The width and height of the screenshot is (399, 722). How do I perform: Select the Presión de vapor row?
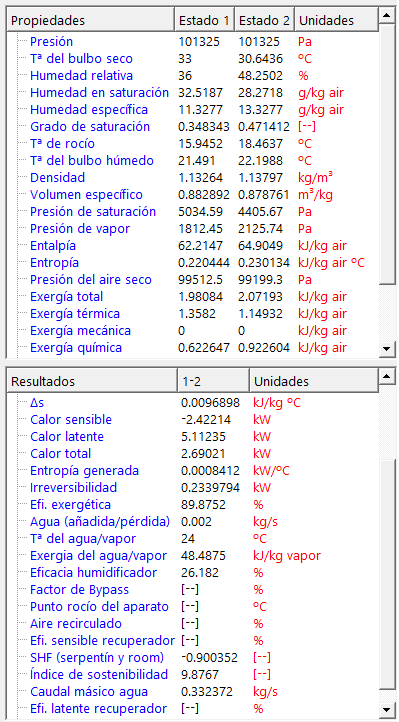tap(192, 228)
